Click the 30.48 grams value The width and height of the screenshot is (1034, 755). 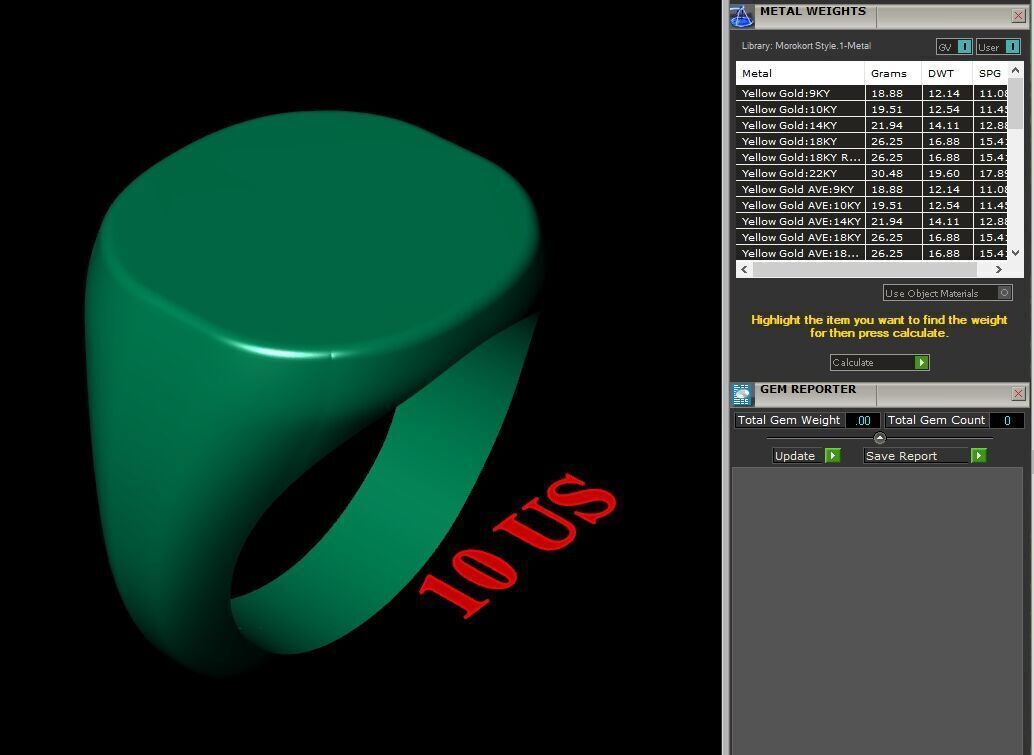tap(887, 173)
